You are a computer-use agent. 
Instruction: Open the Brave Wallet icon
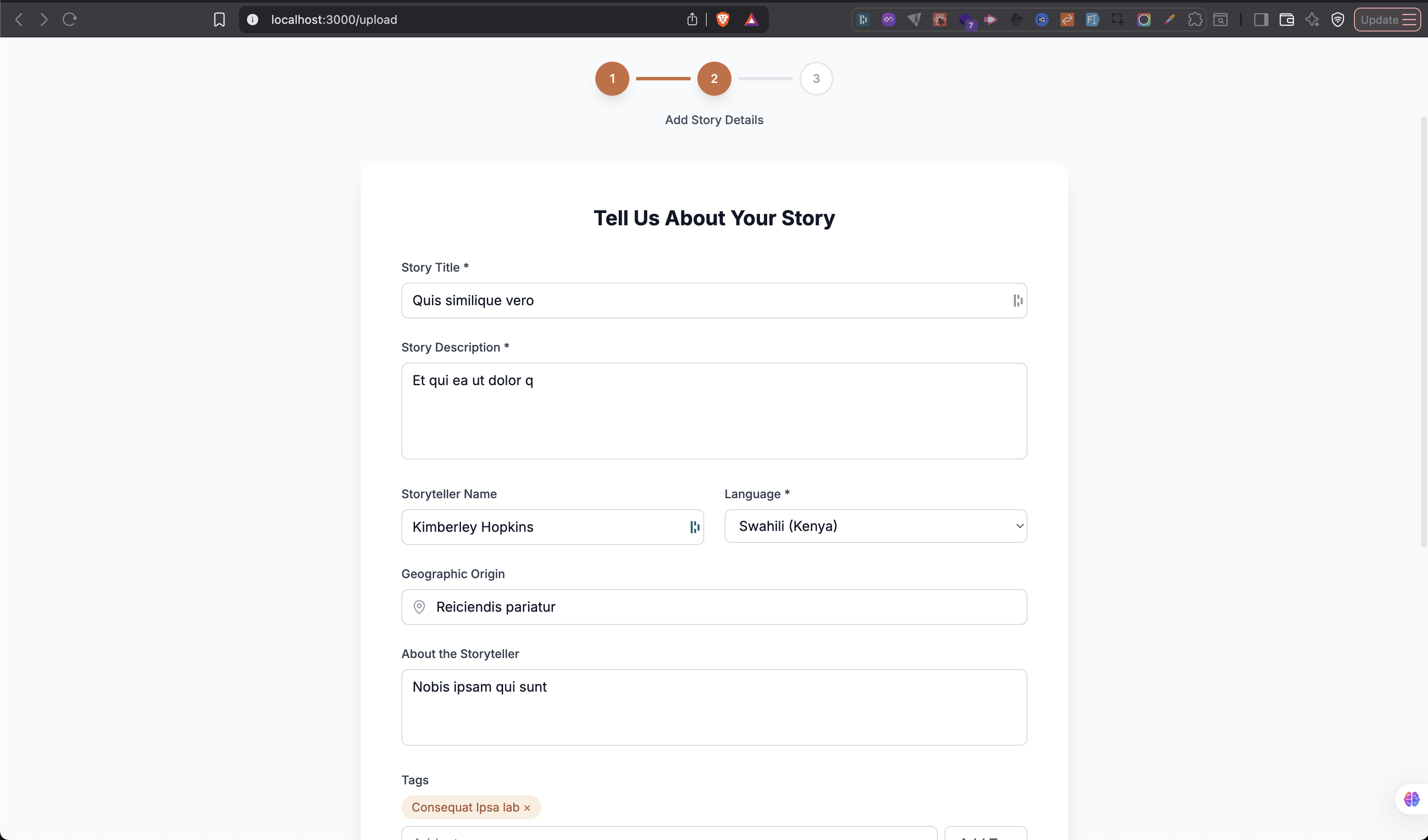1286,20
